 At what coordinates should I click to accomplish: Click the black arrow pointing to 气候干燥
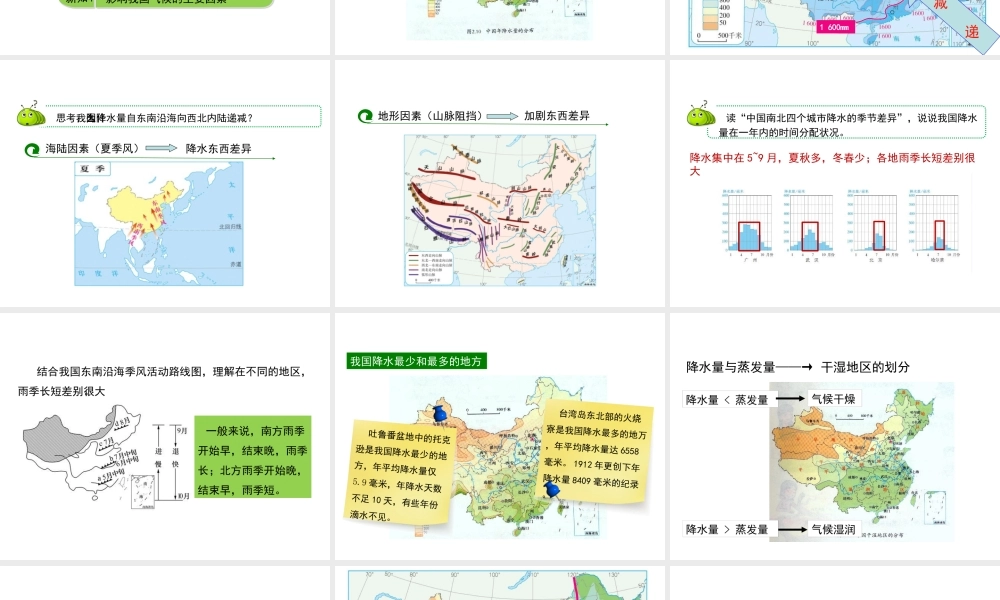[790, 399]
